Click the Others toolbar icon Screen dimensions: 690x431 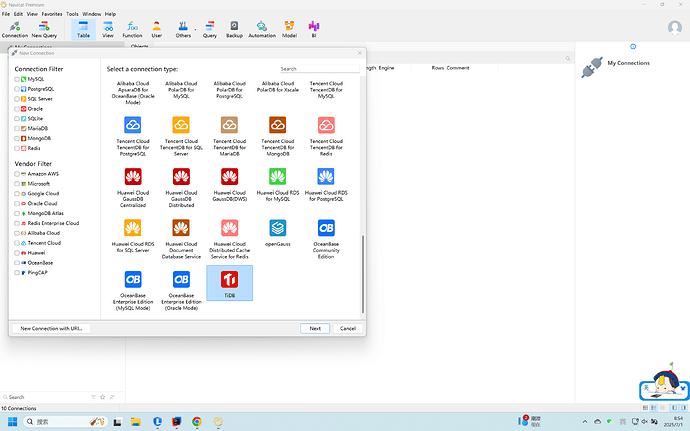183,29
